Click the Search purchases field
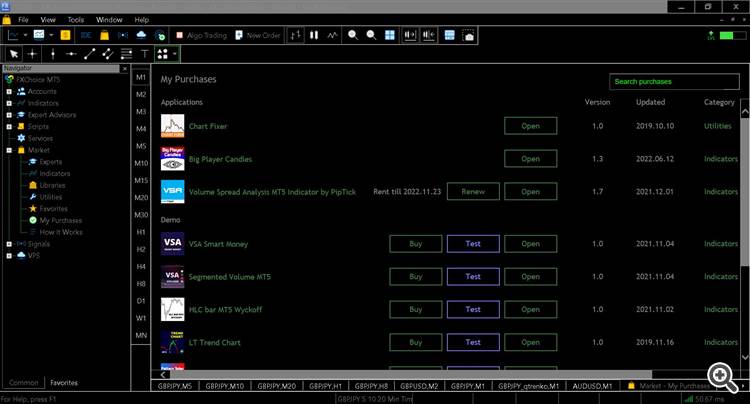Image resolution: width=750 pixels, height=404 pixels. click(674, 82)
